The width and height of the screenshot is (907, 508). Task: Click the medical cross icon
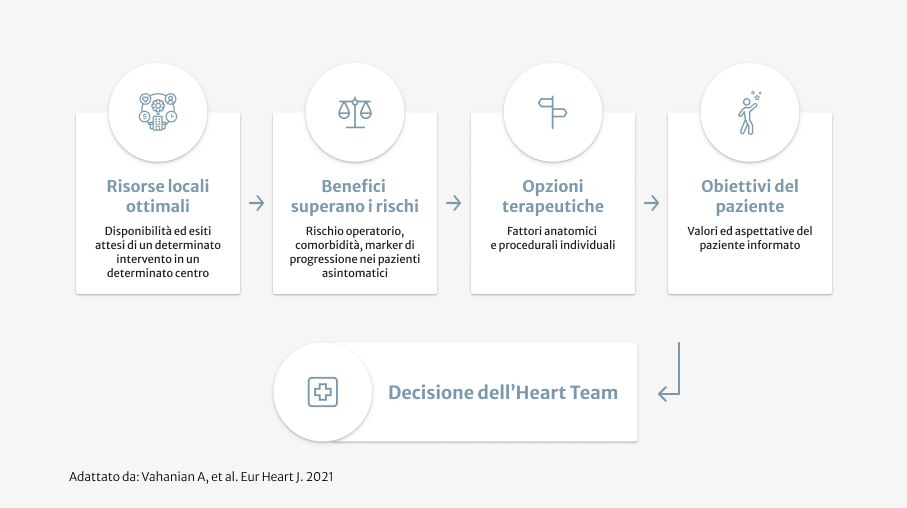pyautogui.click(x=322, y=392)
